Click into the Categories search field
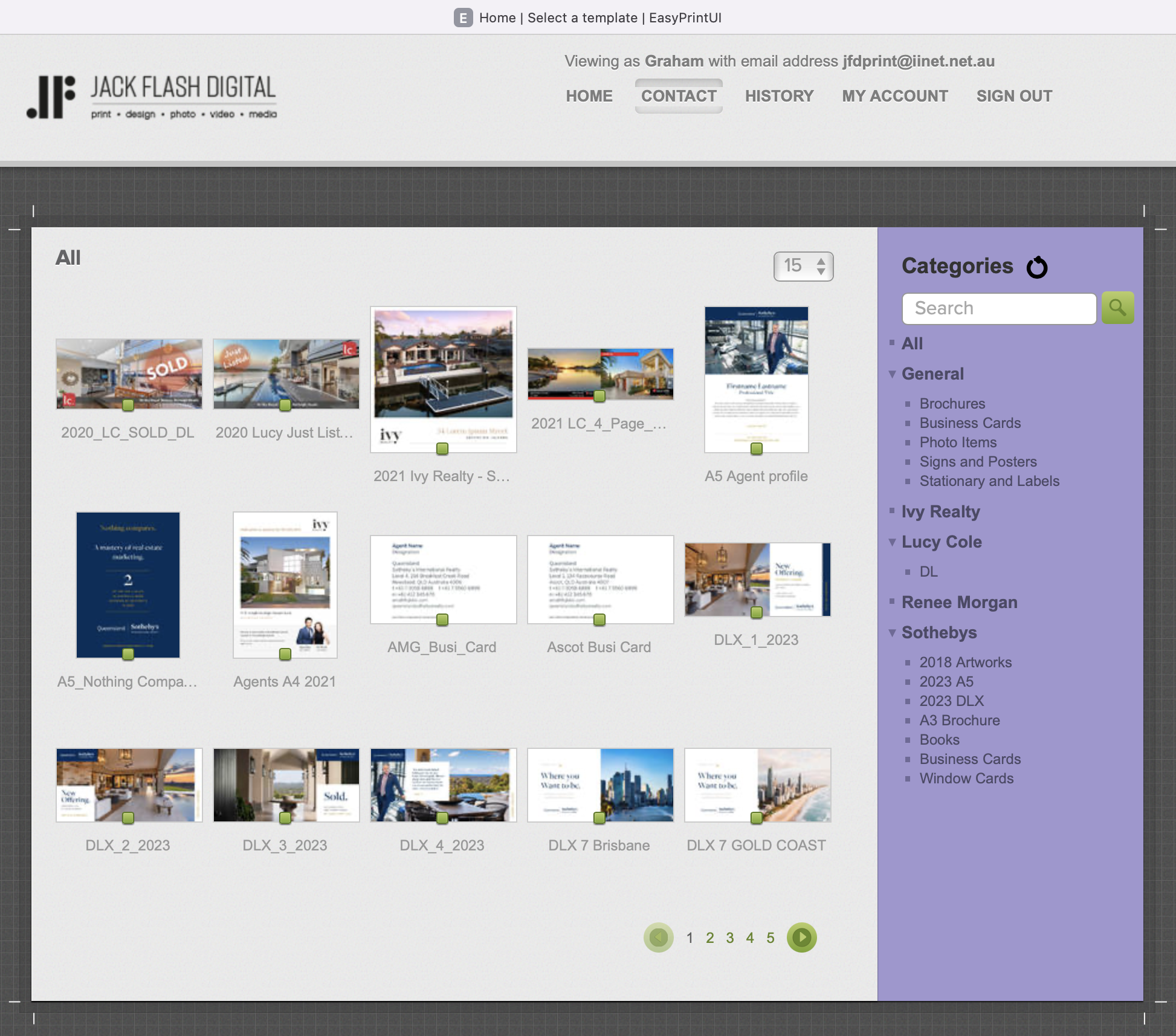Screen dimensions: 1176x1036 [999, 308]
